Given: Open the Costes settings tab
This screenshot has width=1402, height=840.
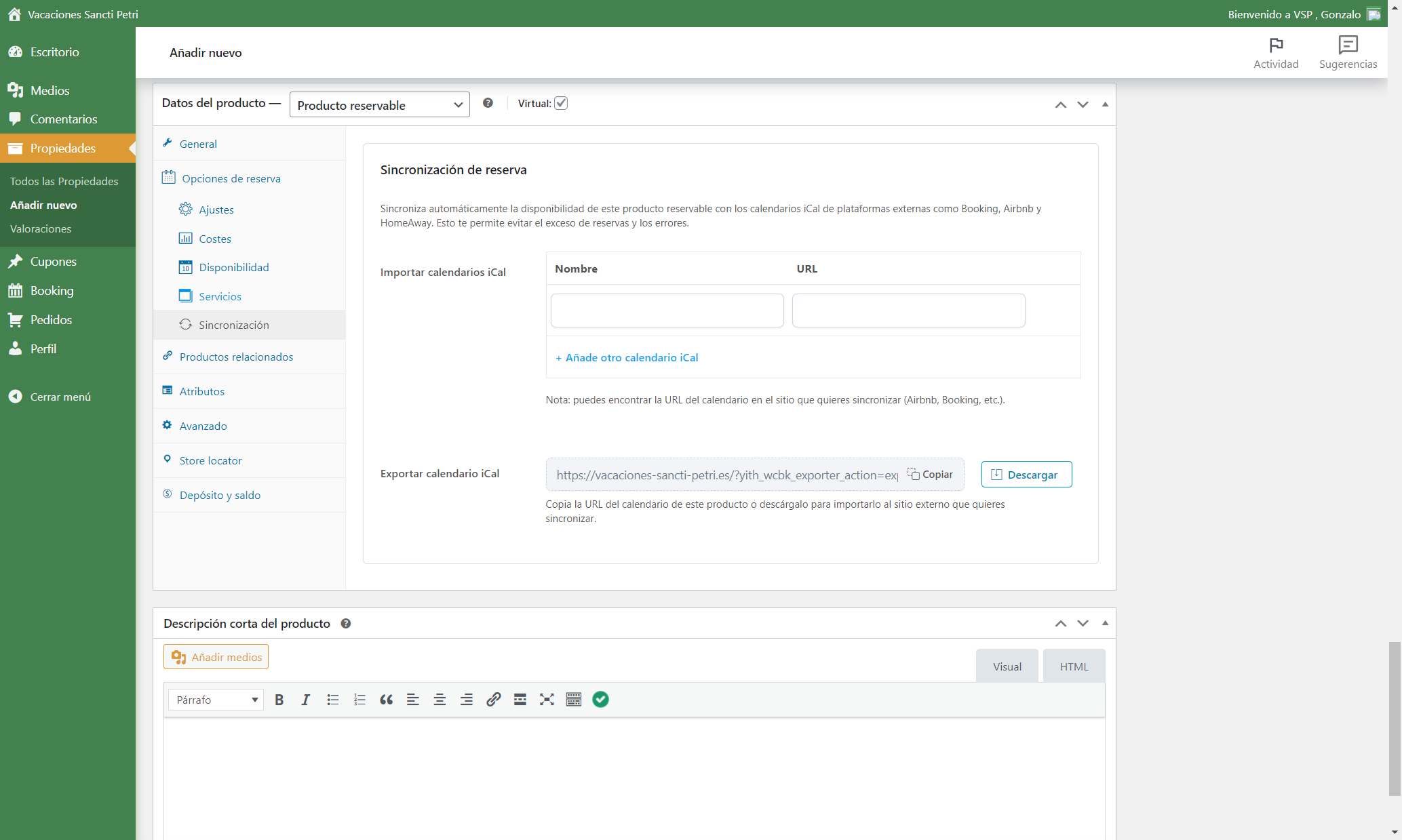Looking at the screenshot, I should pos(215,239).
